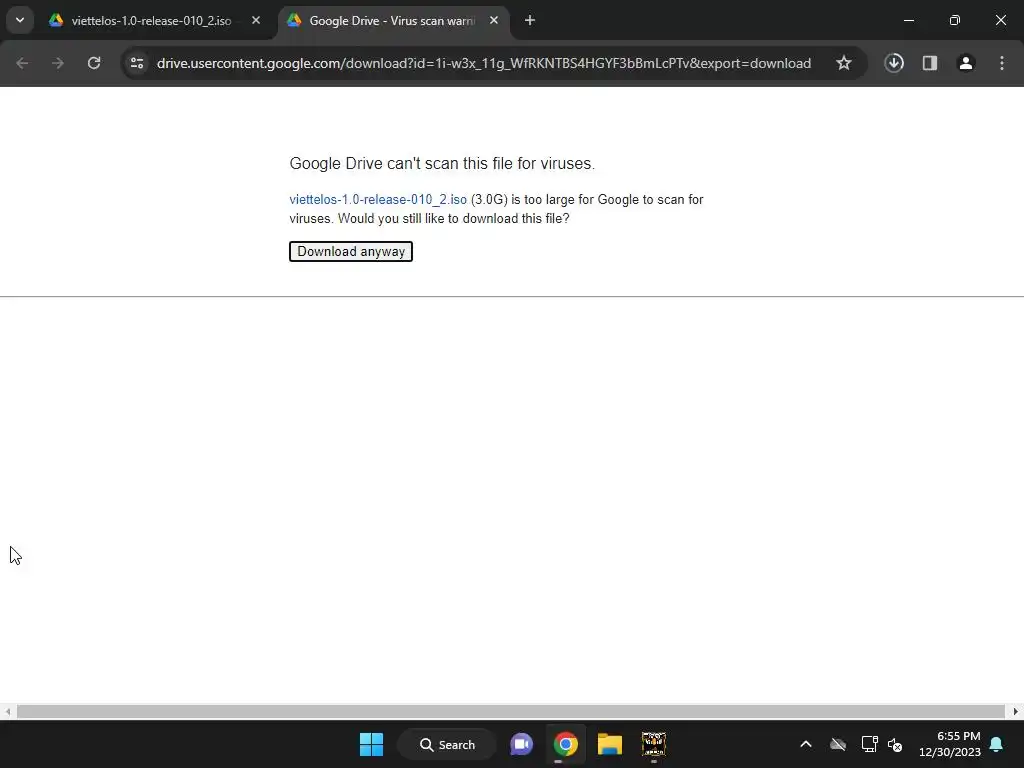
Task: Click the address bar URL
Action: (x=484, y=63)
